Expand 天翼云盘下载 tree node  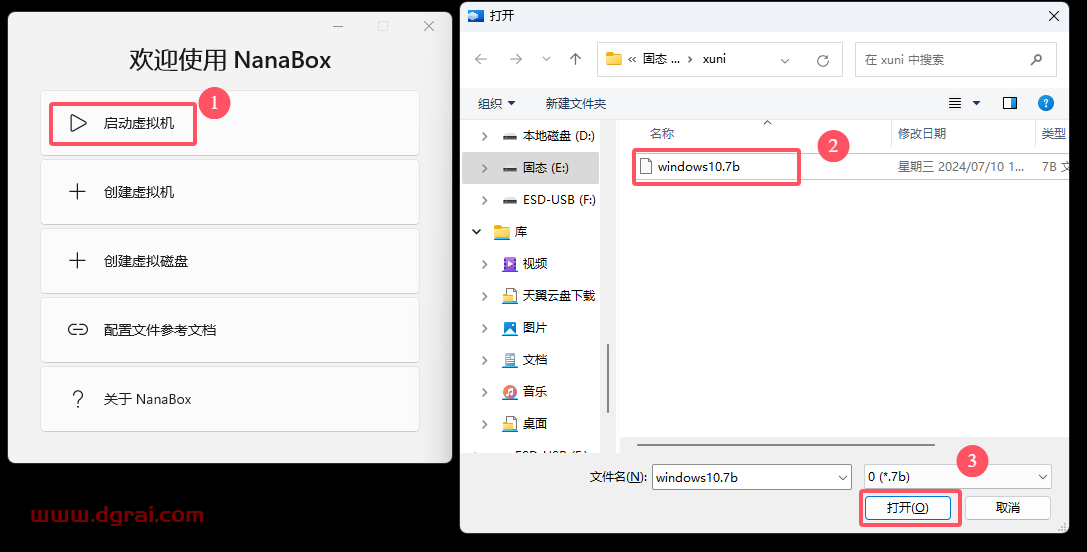point(484,296)
